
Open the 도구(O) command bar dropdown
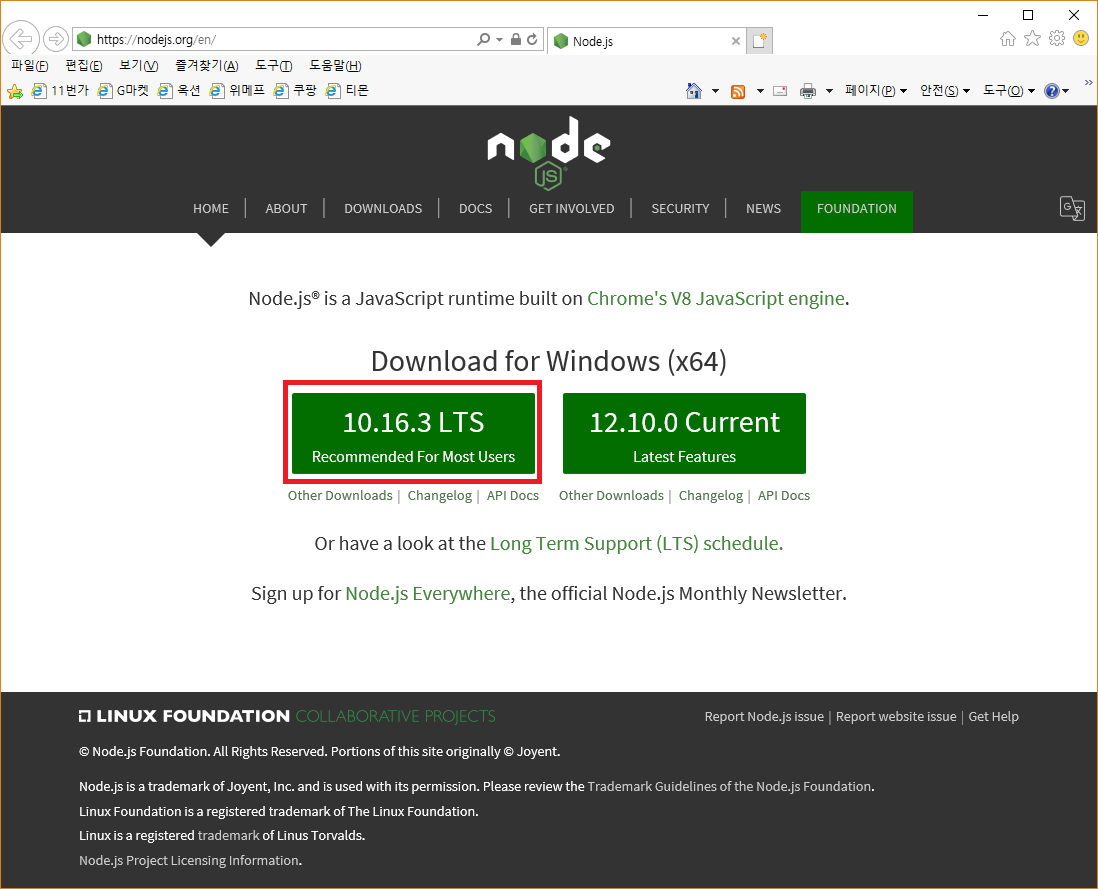(1008, 91)
